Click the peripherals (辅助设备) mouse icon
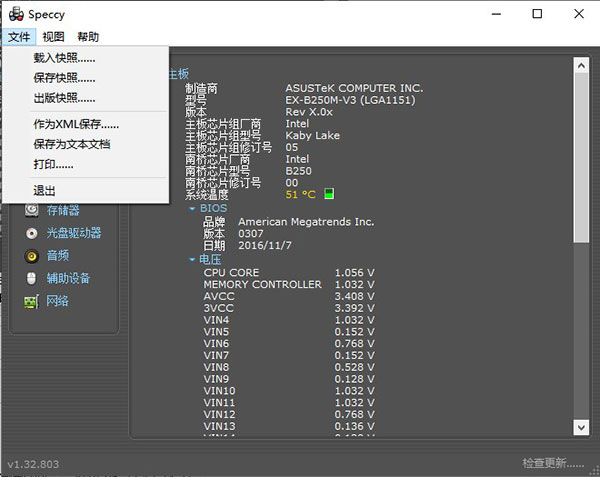The width and height of the screenshot is (600, 477). [31, 278]
